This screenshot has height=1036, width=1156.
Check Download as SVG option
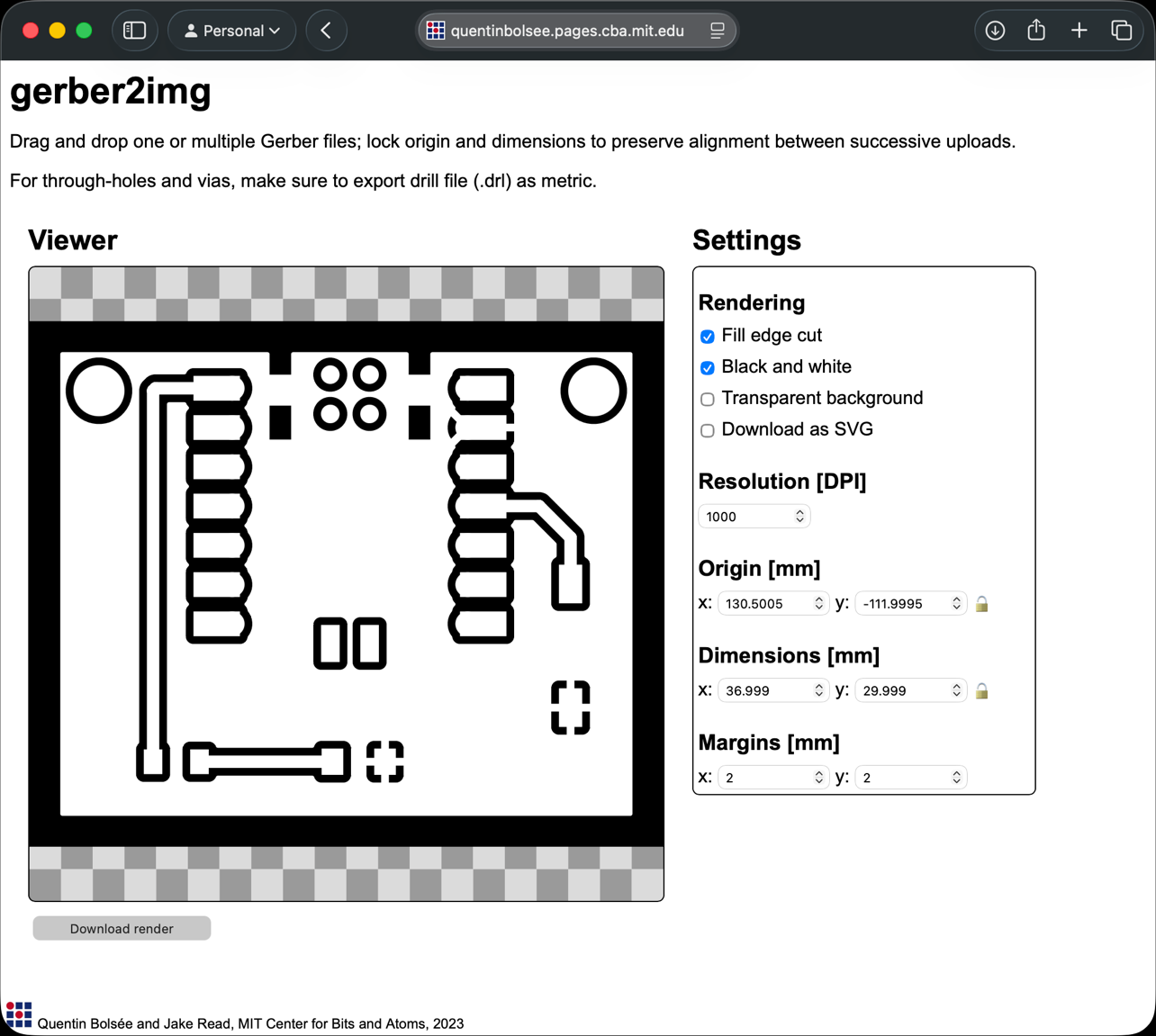tap(708, 430)
